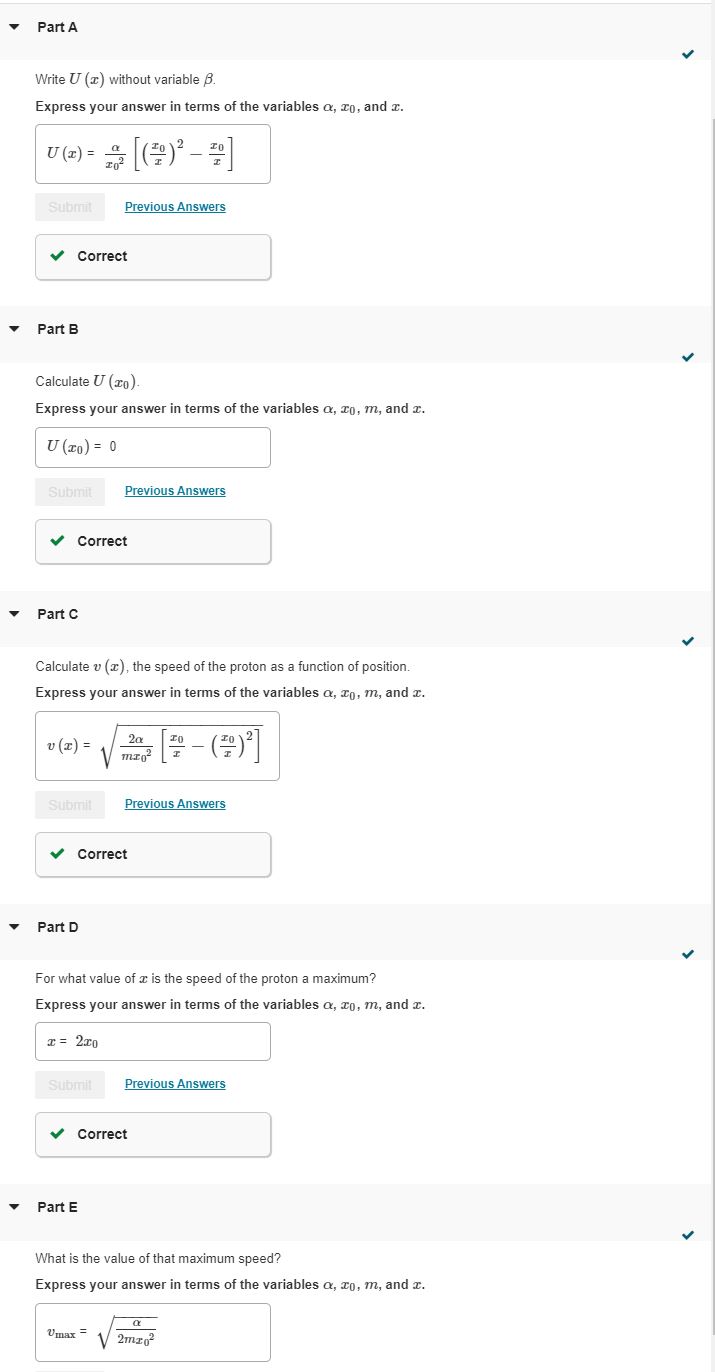Select the Part E section header
This screenshot has height=1372, width=715.
57,1207
